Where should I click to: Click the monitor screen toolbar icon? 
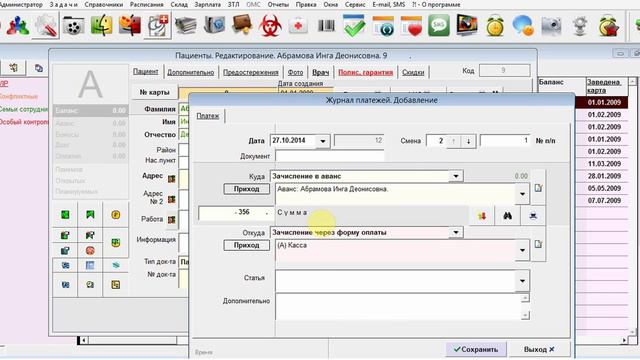click(467, 26)
